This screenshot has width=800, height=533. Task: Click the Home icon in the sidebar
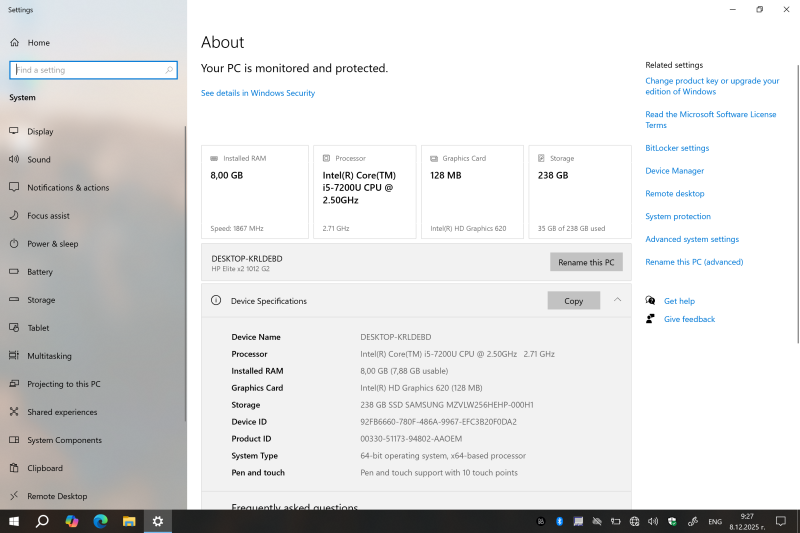click(15, 43)
